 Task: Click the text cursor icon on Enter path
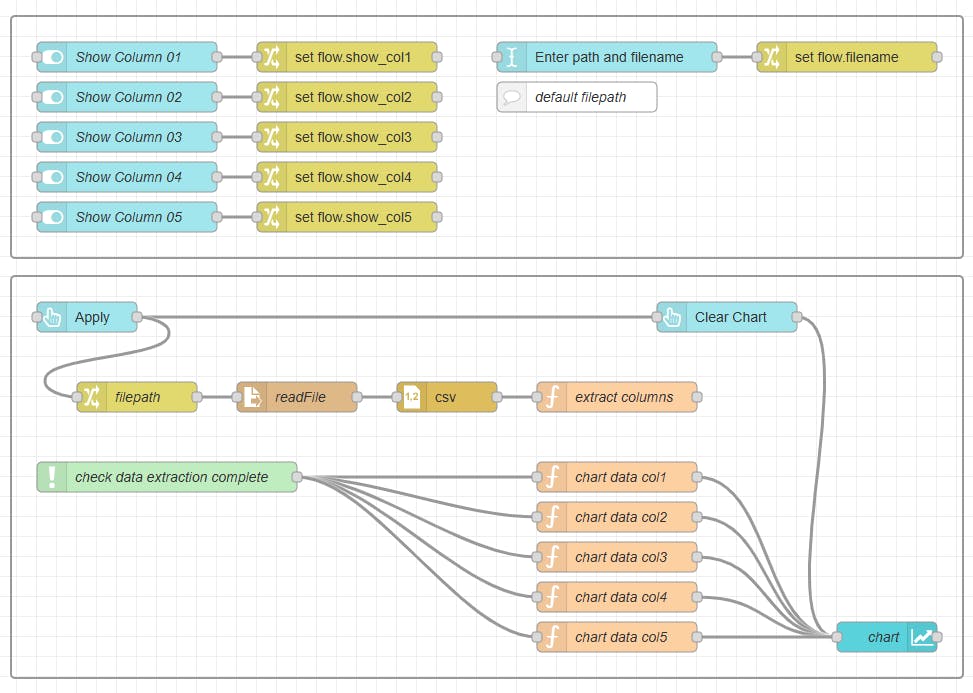click(512, 57)
